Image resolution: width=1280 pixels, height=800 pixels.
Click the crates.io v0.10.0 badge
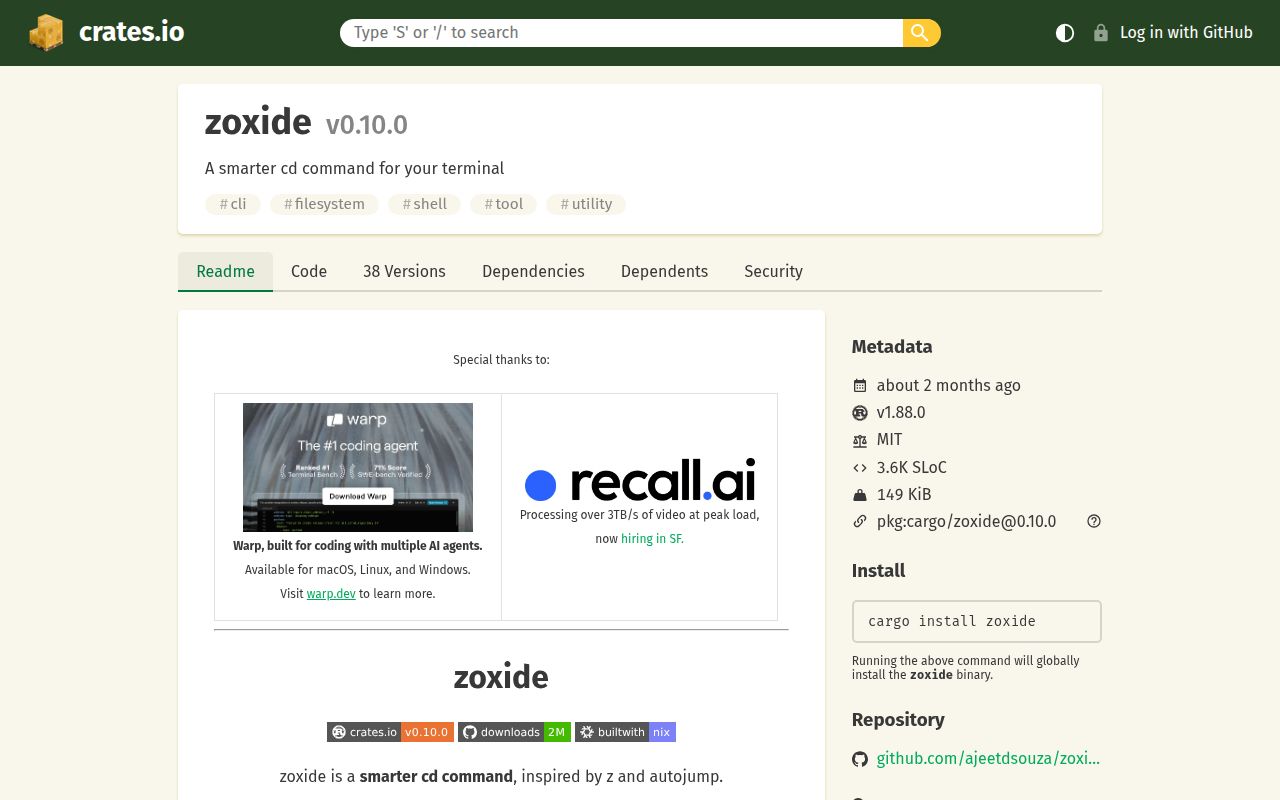390,732
